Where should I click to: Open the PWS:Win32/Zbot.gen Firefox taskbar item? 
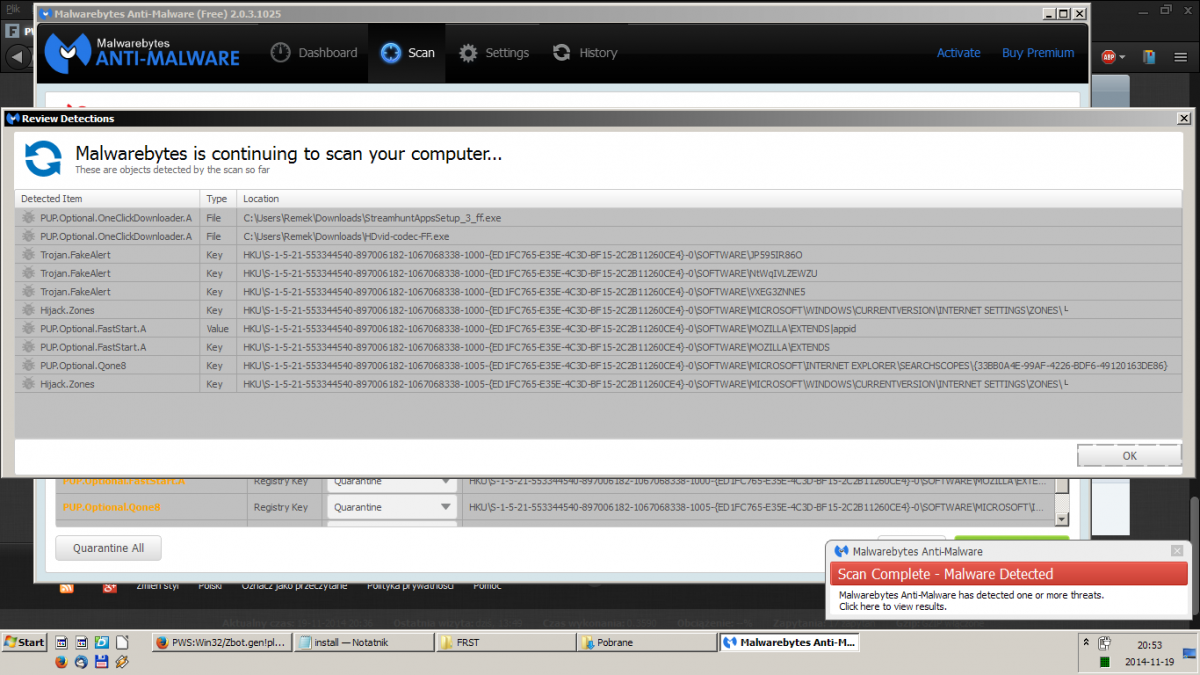tap(221, 642)
